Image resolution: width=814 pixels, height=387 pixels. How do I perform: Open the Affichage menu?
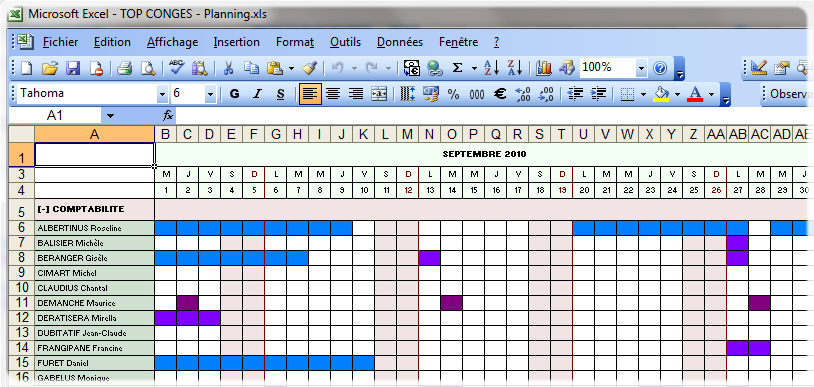pos(172,42)
